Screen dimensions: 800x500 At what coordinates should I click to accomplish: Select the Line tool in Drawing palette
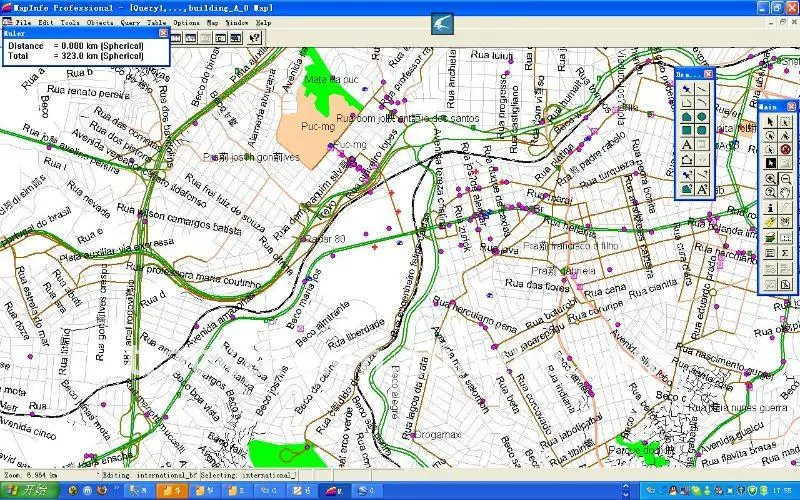[702, 89]
